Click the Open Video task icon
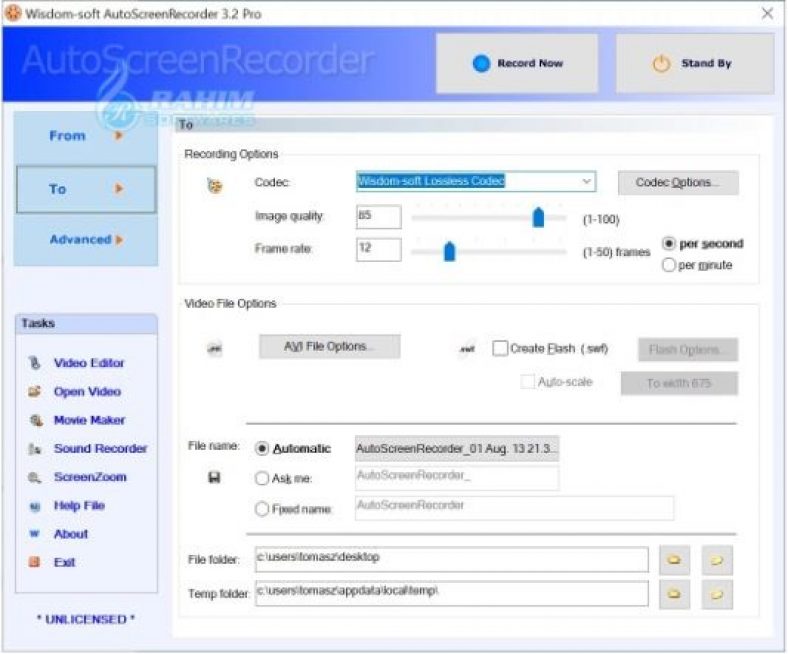 coord(34,391)
